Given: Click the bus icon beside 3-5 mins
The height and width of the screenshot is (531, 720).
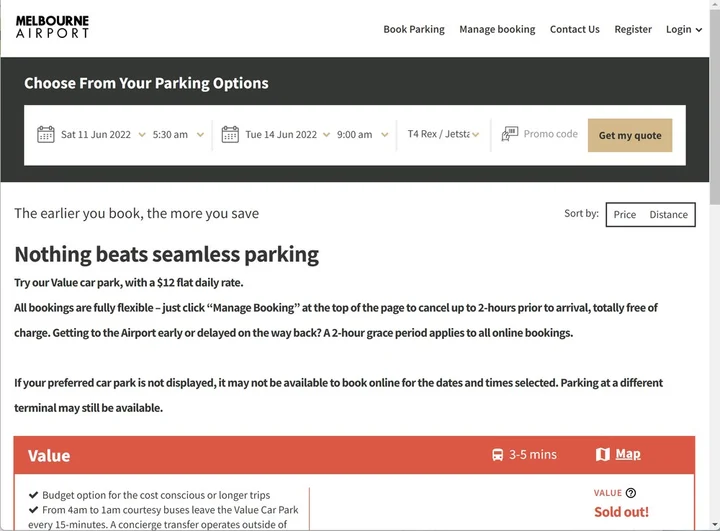Looking at the screenshot, I should click(497, 455).
